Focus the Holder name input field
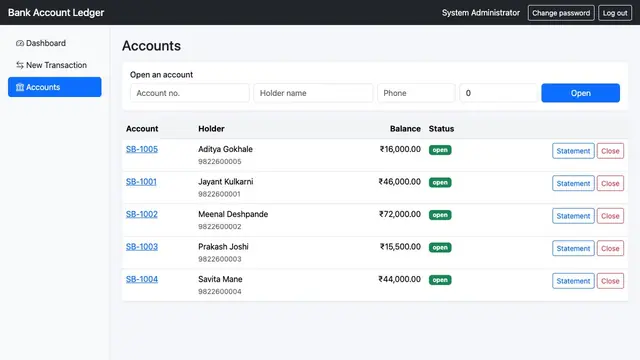Viewport: 640px width, 360px height. pyautogui.click(x=313, y=93)
